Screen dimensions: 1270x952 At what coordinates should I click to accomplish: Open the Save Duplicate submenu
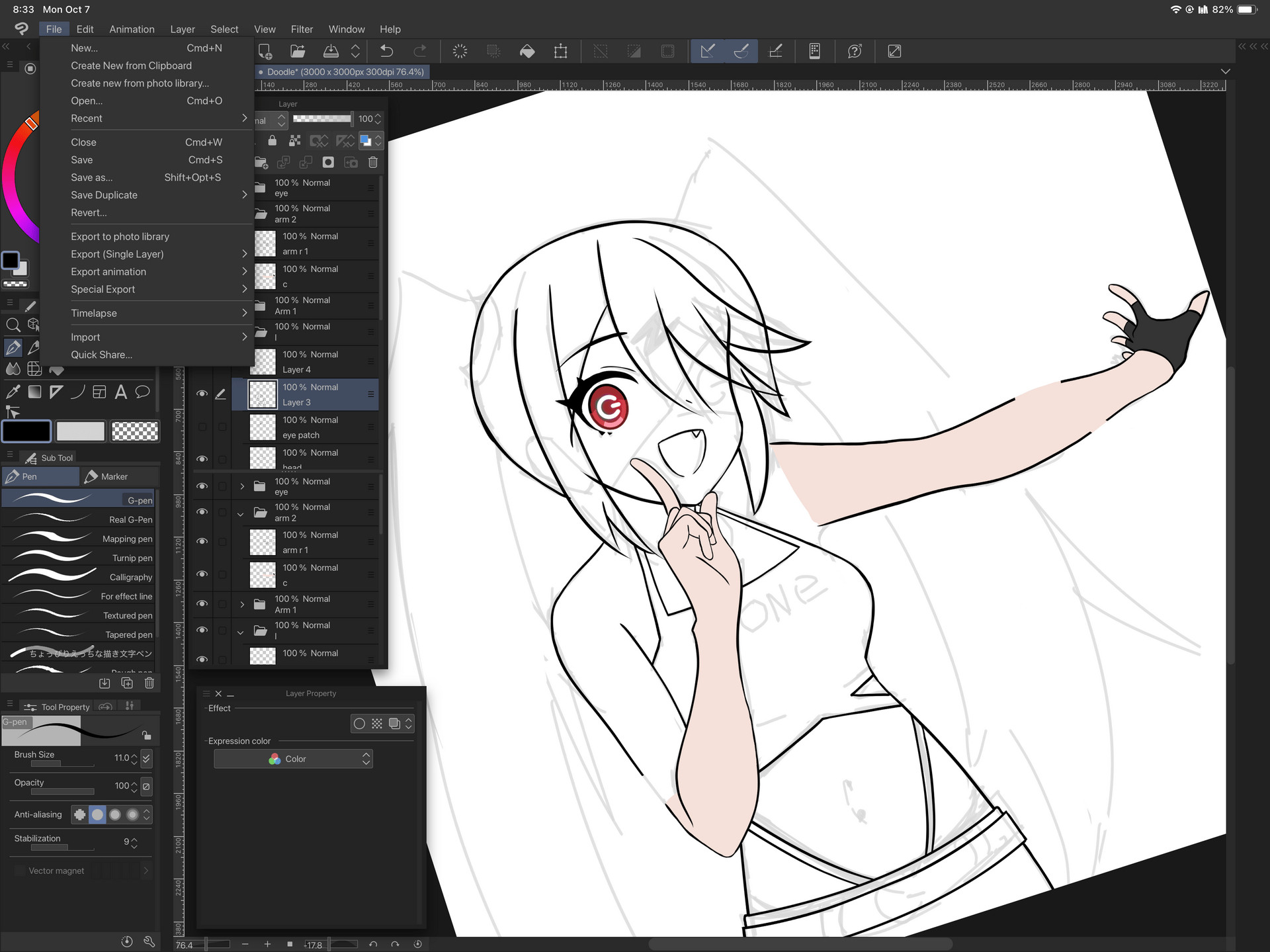(159, 195)
